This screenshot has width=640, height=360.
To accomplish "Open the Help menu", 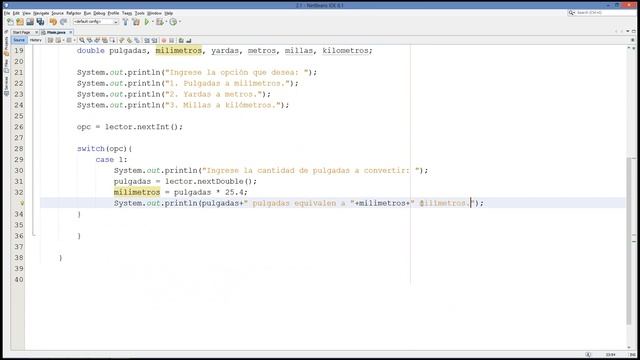I will coord(169,13).
